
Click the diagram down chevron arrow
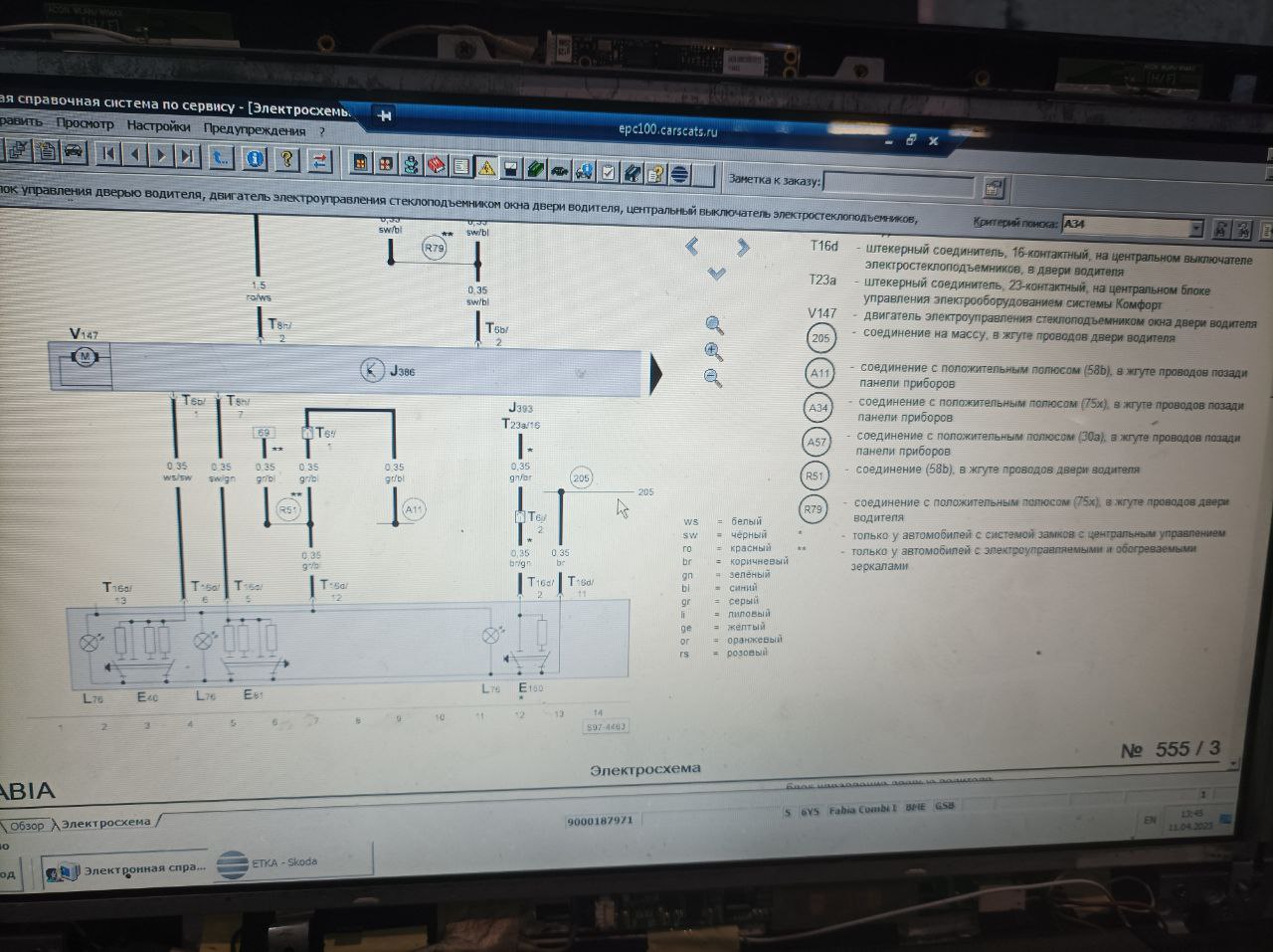click(716, 272)
